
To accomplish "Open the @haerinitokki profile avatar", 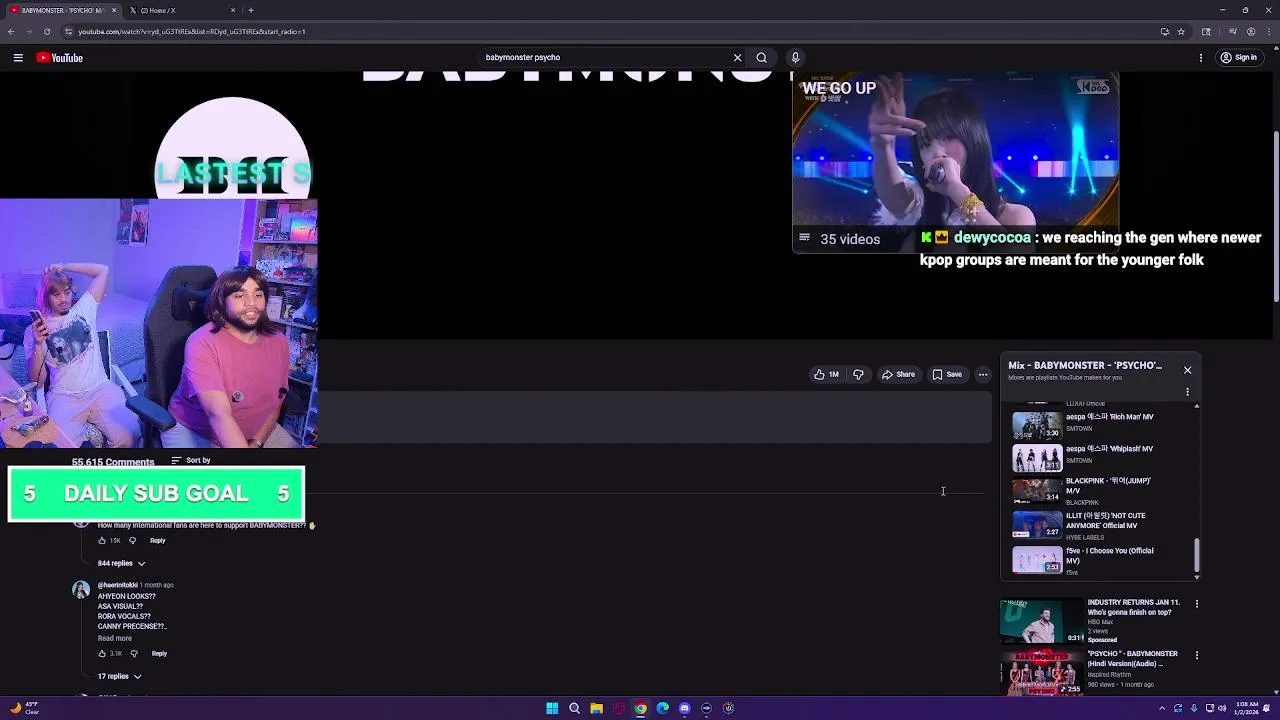I will coord(81,589).
